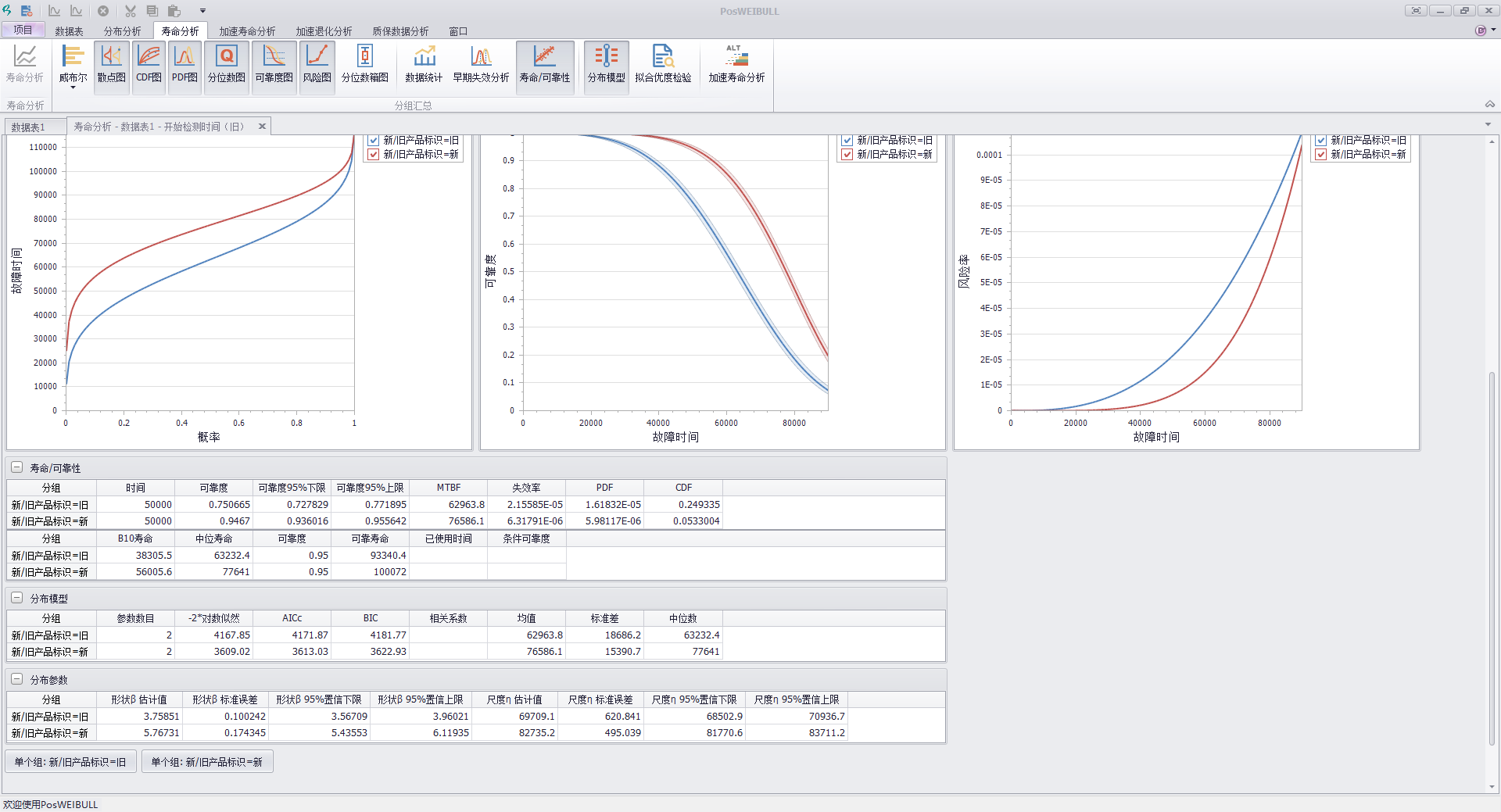This screenshot has width=1501, height=812.
Task: Click the scrollbar down arrow
Action: [1492, 787]
